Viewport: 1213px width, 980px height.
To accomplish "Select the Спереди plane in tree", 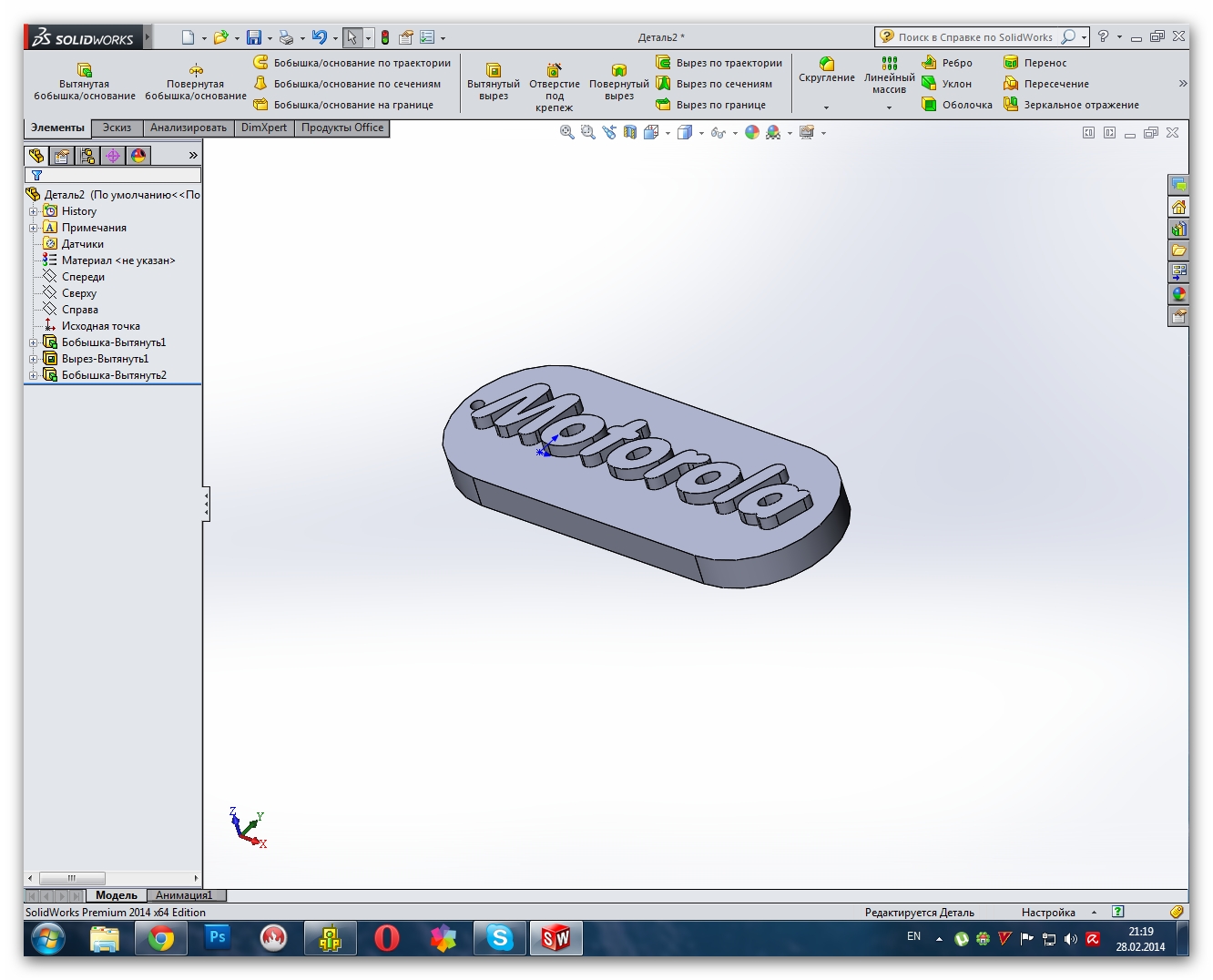I will click(83, 277).
